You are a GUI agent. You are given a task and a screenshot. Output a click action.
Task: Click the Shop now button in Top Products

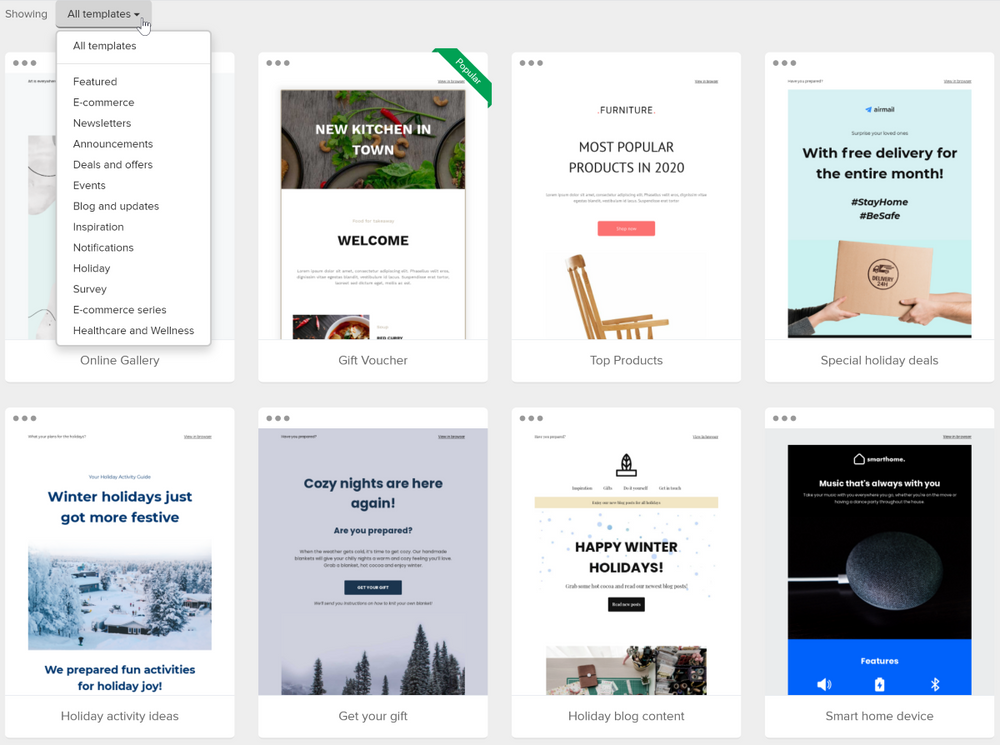tap(625, 229)
